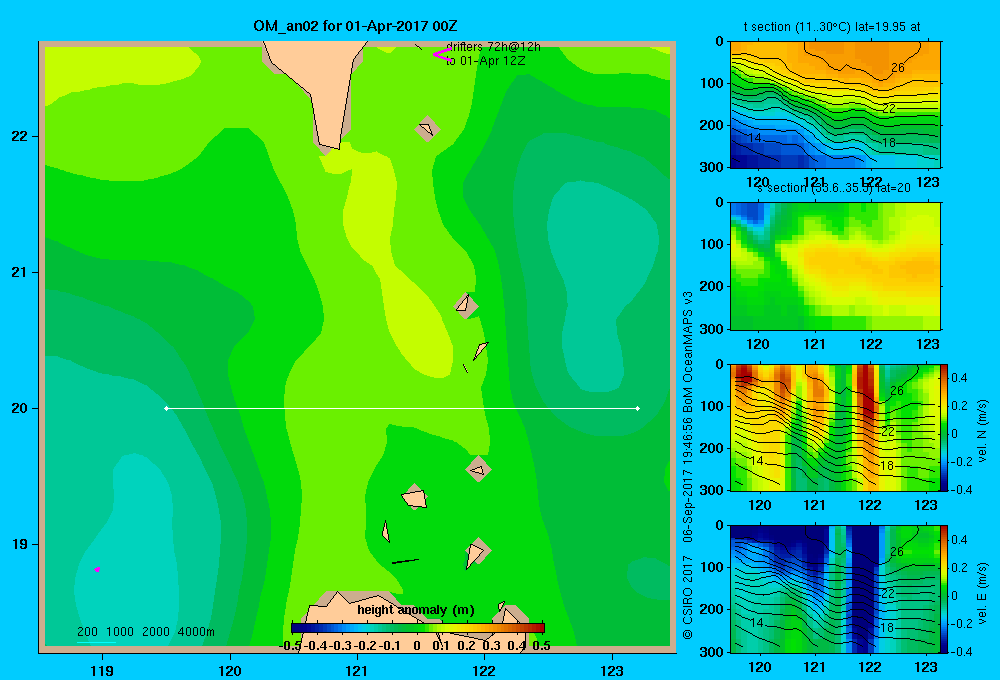Click the 26 contour label in temperature panel
The height and width of the screenshot is (680, 1000).
pos(897,68)
